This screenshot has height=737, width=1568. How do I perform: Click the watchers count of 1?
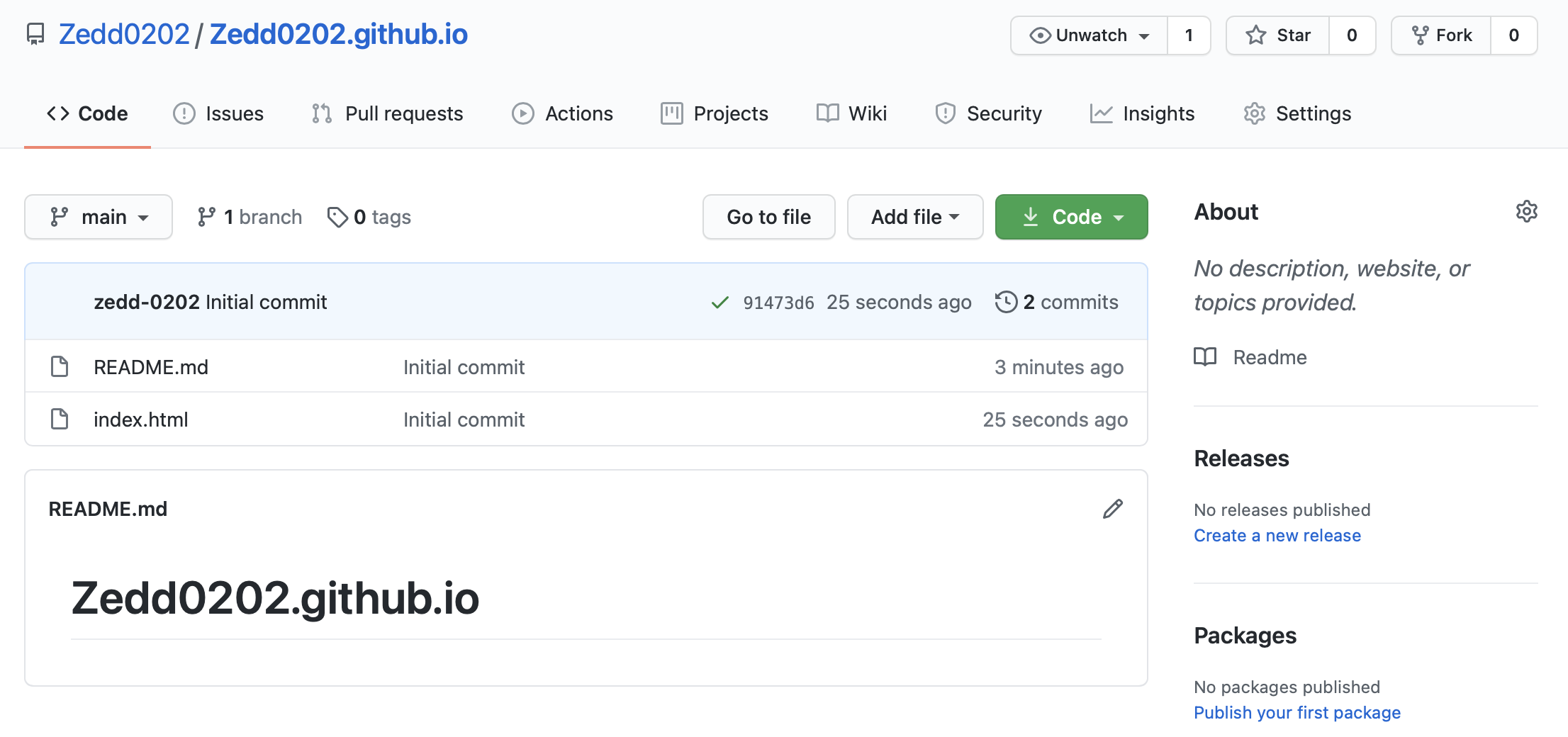click(1189, 35)
